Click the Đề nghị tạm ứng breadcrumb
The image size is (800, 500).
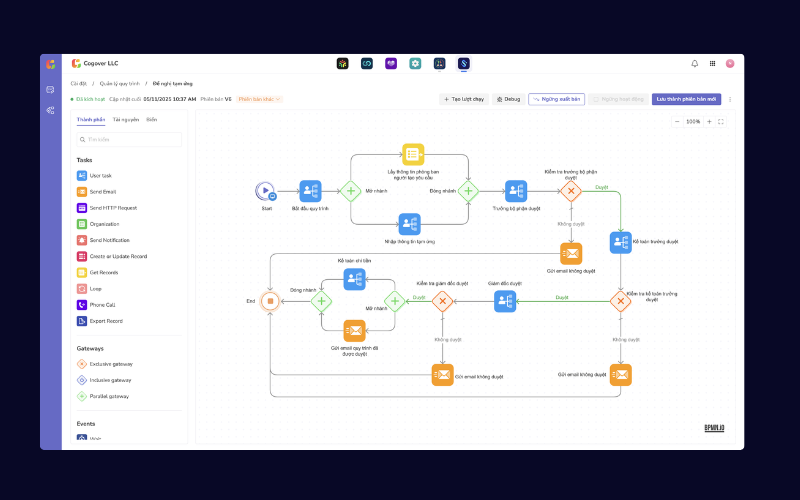pyautogui.click(x=172, y=84)
